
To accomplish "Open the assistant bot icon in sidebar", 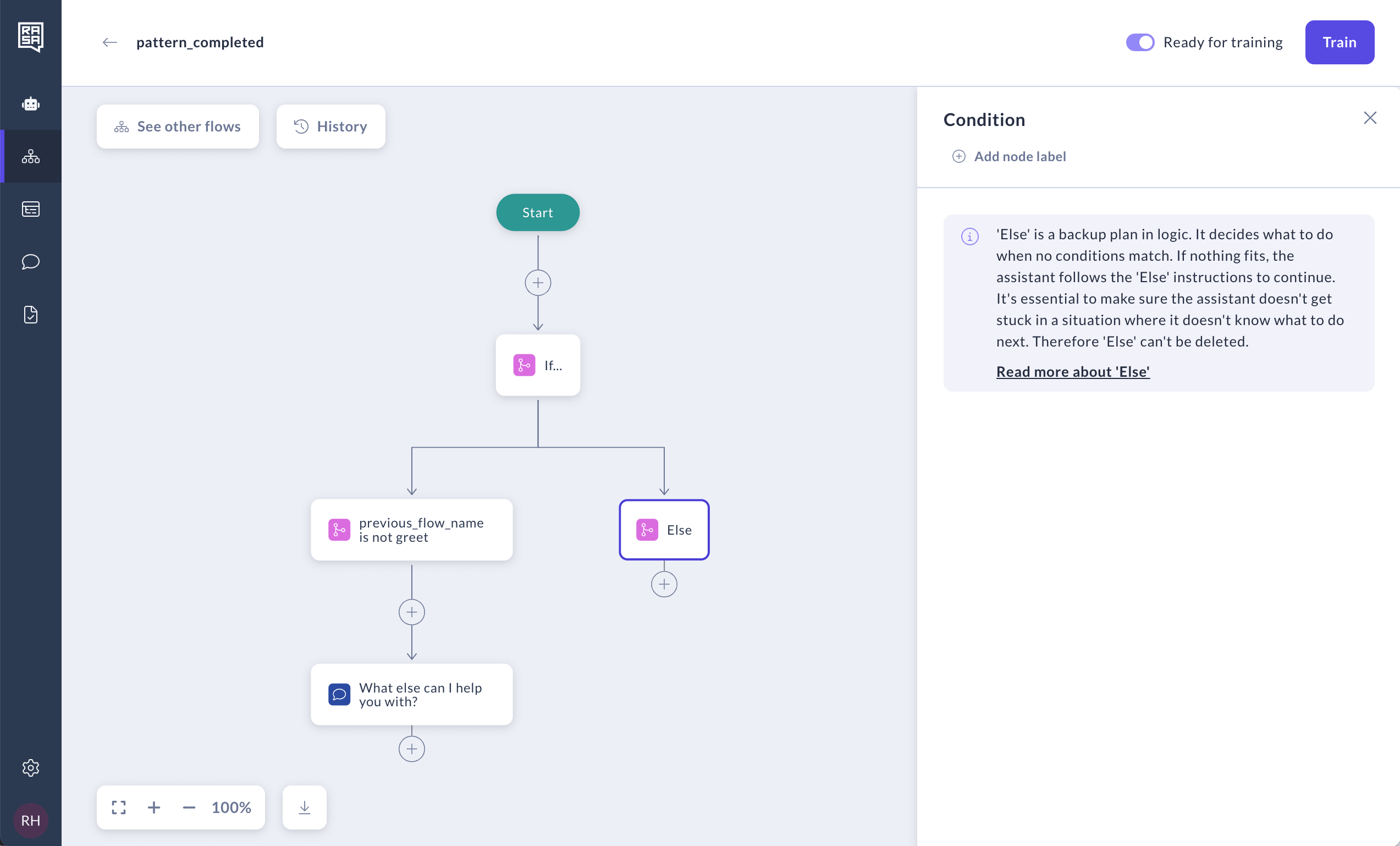I will (x=31, y=103).
